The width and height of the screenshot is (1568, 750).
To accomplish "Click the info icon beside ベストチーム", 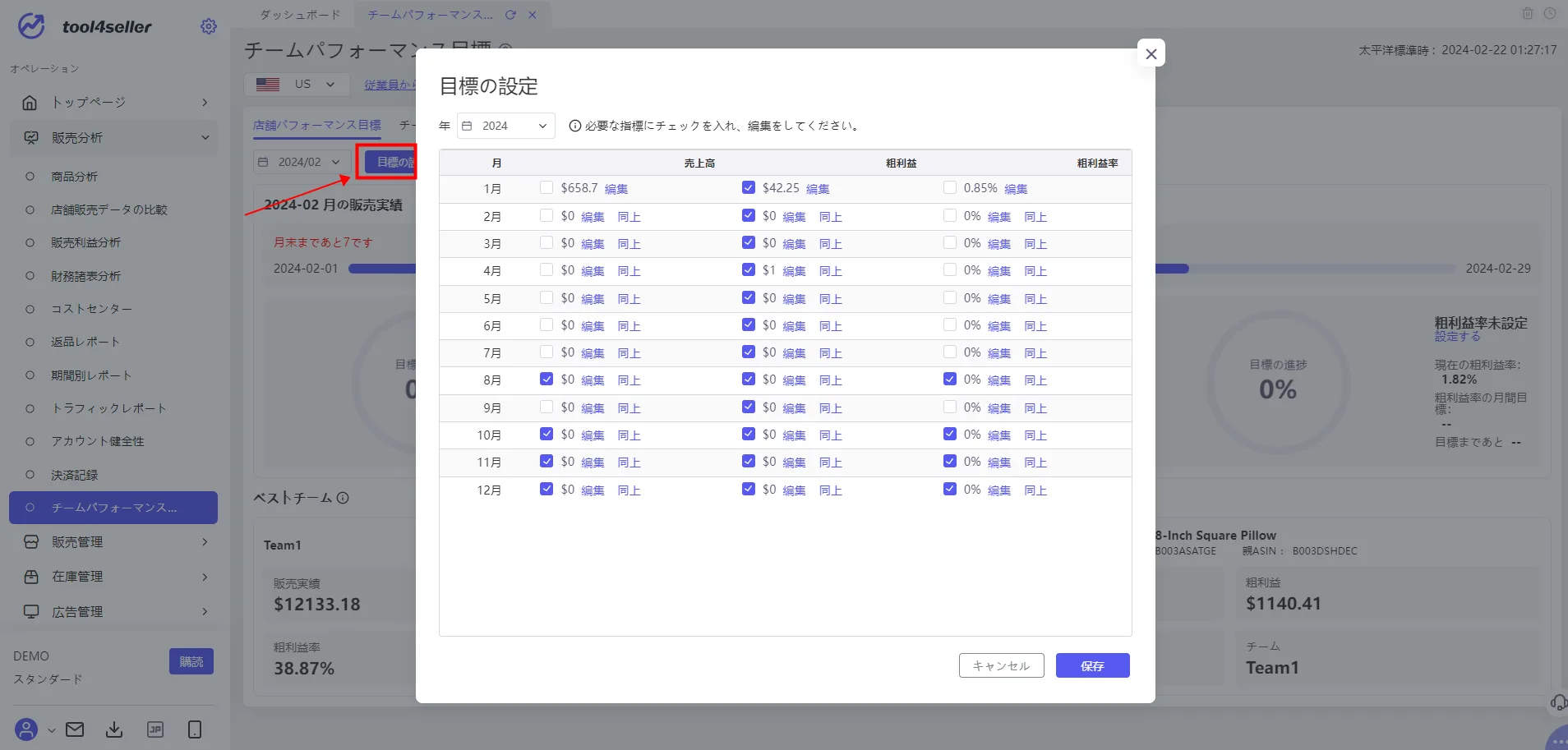I will tap(343, 498).
